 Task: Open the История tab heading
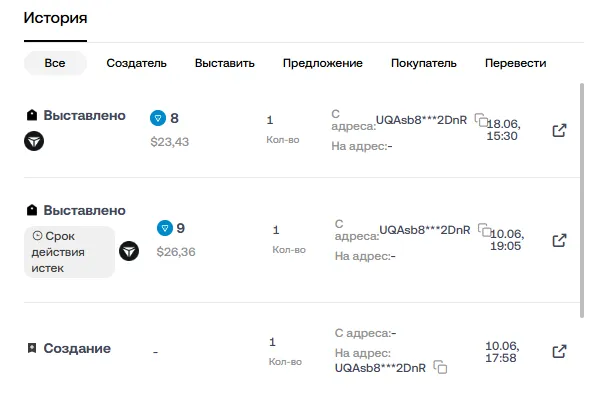[55, 18]
